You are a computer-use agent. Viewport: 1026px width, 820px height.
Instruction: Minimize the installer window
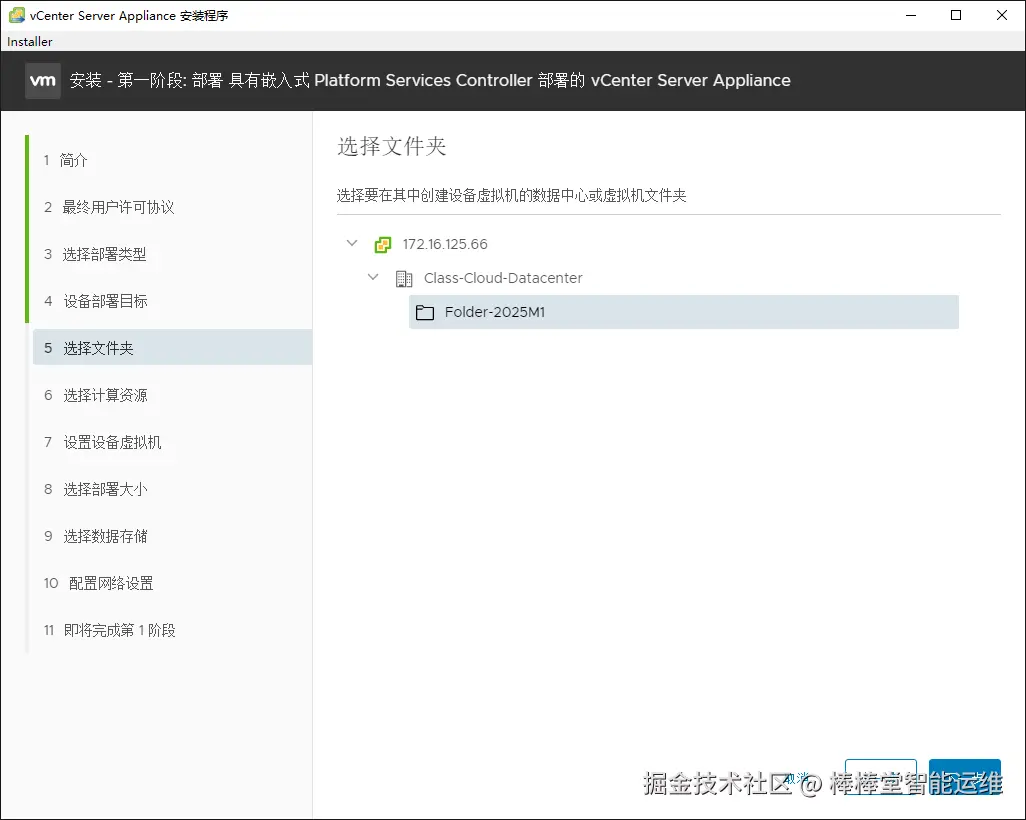pyautogui.click(x=911, y=15)
